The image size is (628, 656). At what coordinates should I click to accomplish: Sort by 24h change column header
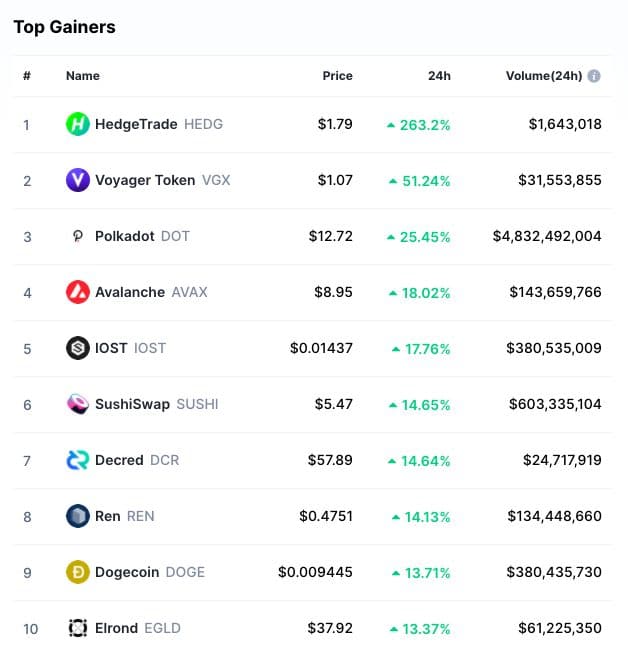point(437,76)
